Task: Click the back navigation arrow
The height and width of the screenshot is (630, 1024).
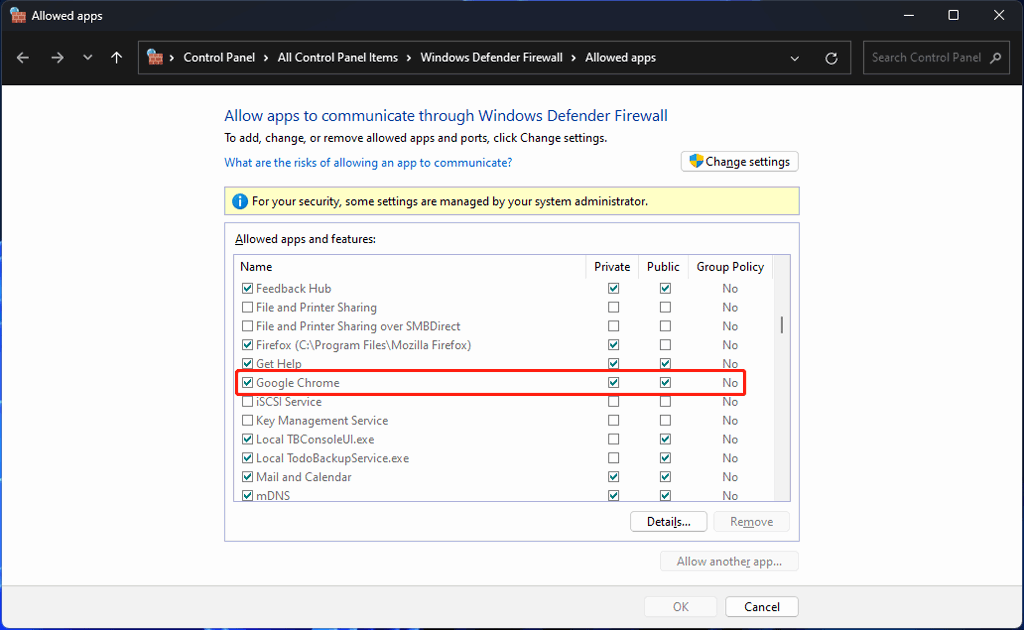Action: (22, 57)
